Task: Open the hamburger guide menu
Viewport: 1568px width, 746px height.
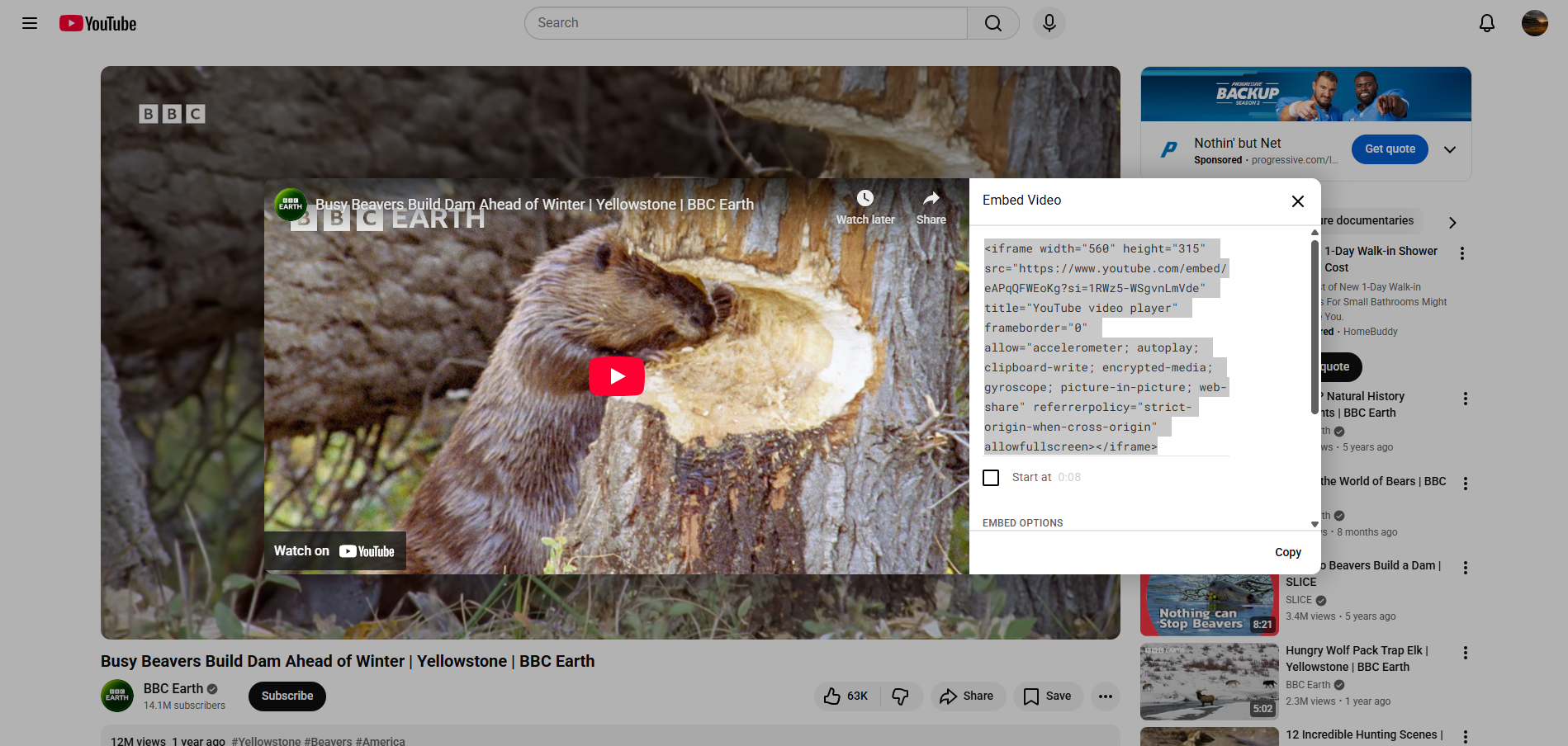Action: (30, 23)
